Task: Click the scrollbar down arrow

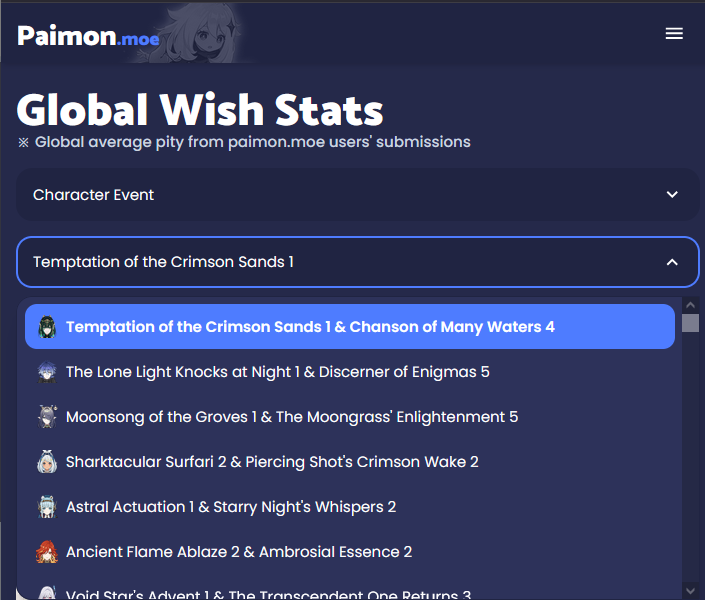Action: click(x=691, y=591)
